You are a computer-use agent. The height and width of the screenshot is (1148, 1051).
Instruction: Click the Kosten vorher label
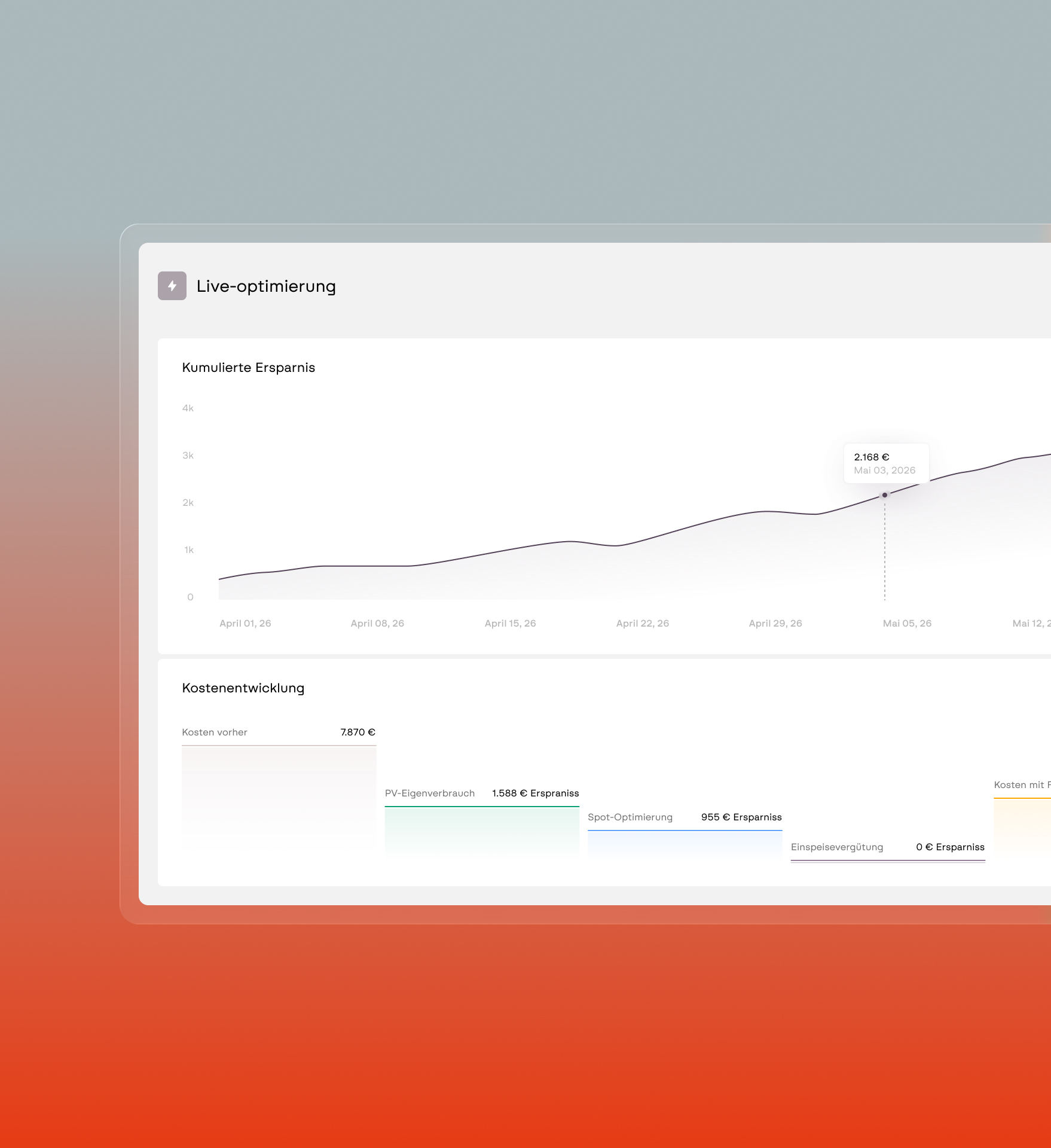[x=215, y=732]
